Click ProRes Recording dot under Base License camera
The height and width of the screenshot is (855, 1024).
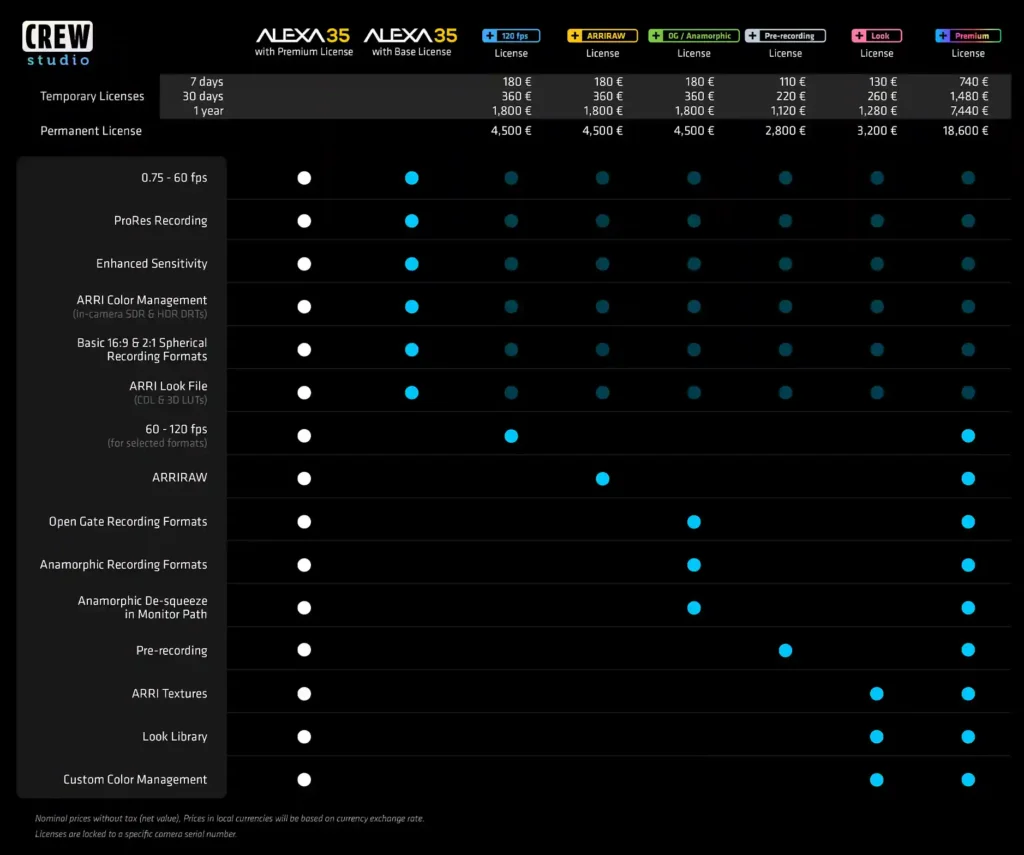click(411, 221)
